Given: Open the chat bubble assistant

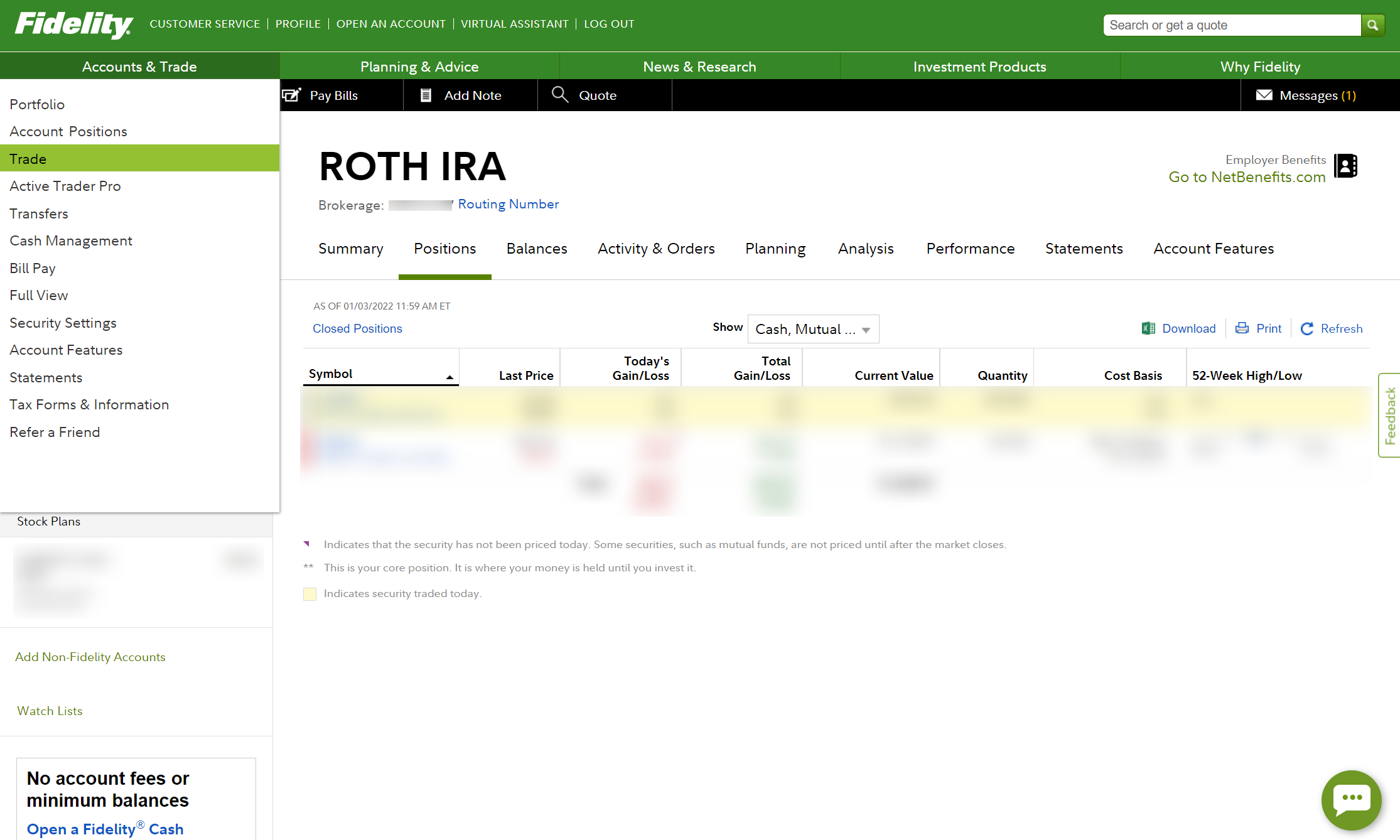Looking at the screenshot, I should tap(1351, 800).
